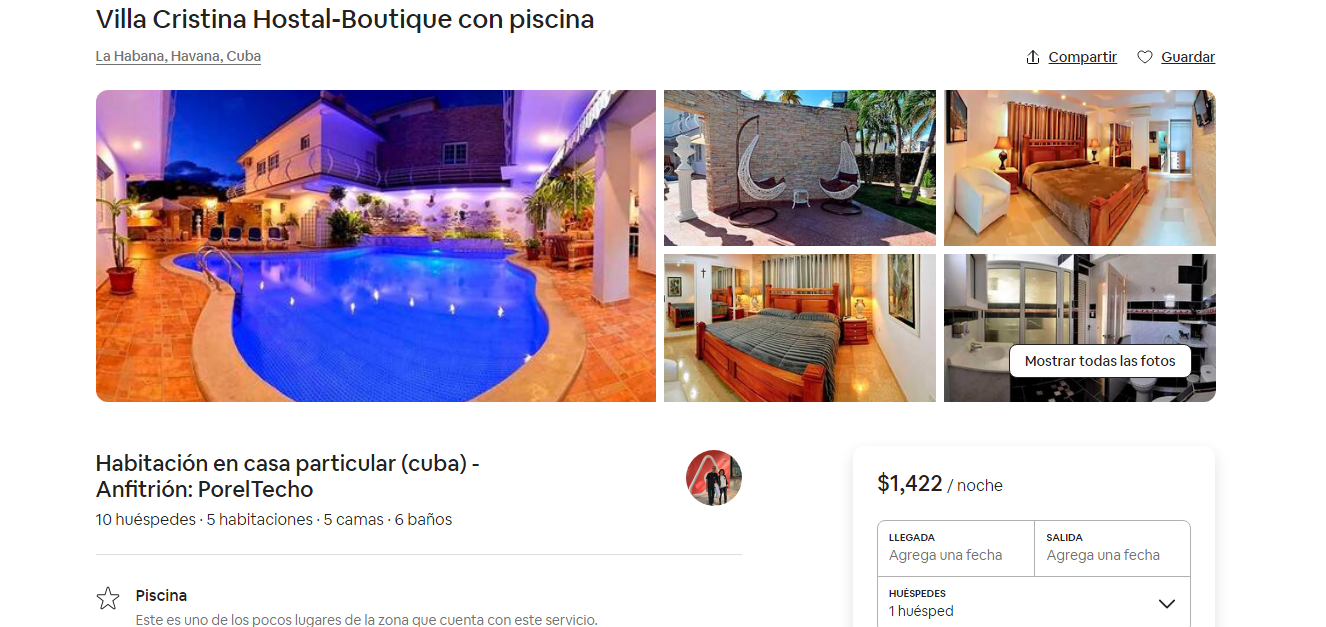The height and width of the screenshot is (627, 1326).
Task: Open the Huéspedes 1 huésped selector
Action: 1034,602
